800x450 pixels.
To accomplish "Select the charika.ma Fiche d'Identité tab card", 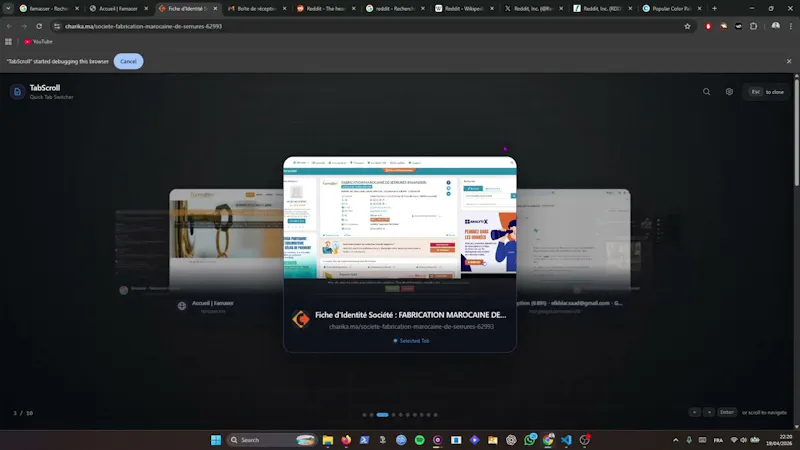I will point(399,254).
